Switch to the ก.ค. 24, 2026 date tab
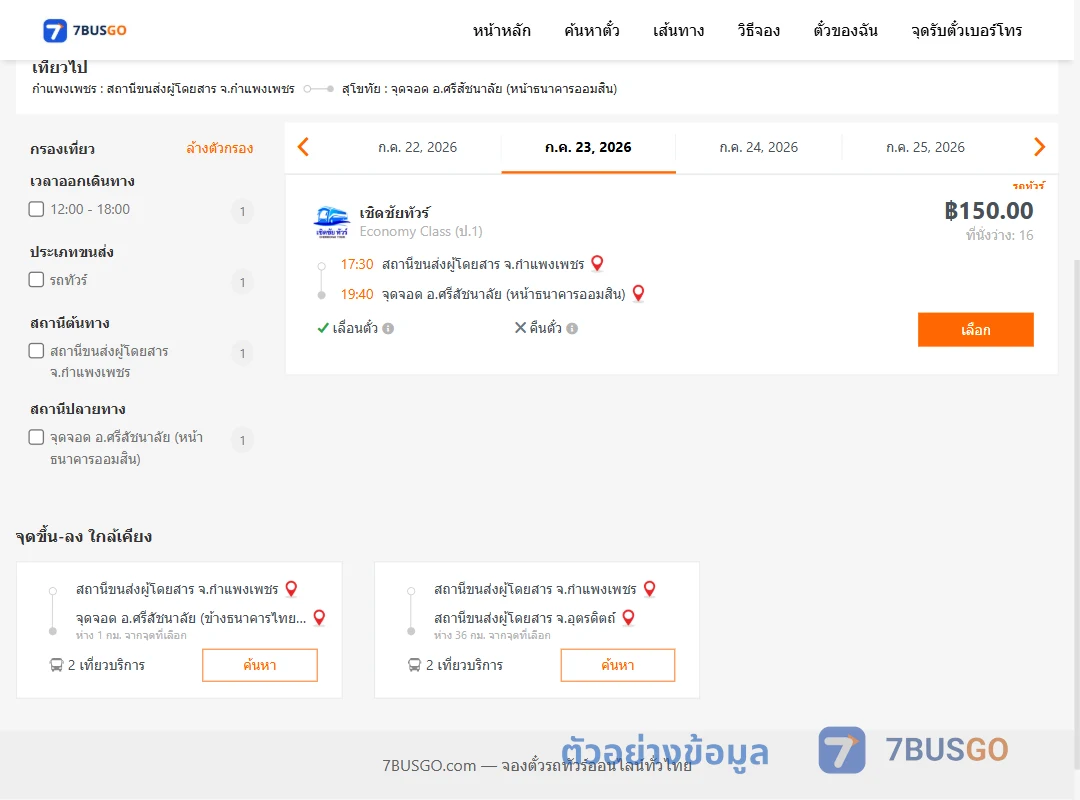This screenshot has height=800, width=1080. pos(758,147)
